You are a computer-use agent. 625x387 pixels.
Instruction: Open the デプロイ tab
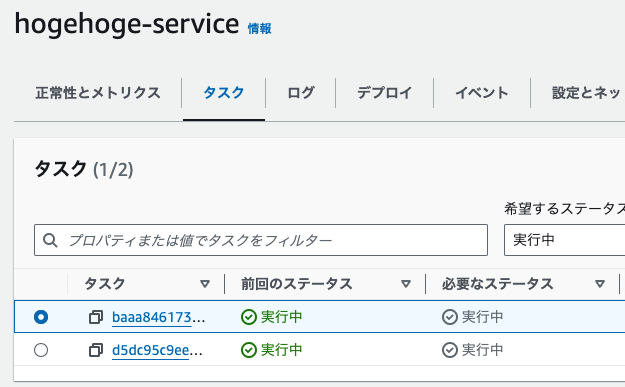[x=385, y=93]
